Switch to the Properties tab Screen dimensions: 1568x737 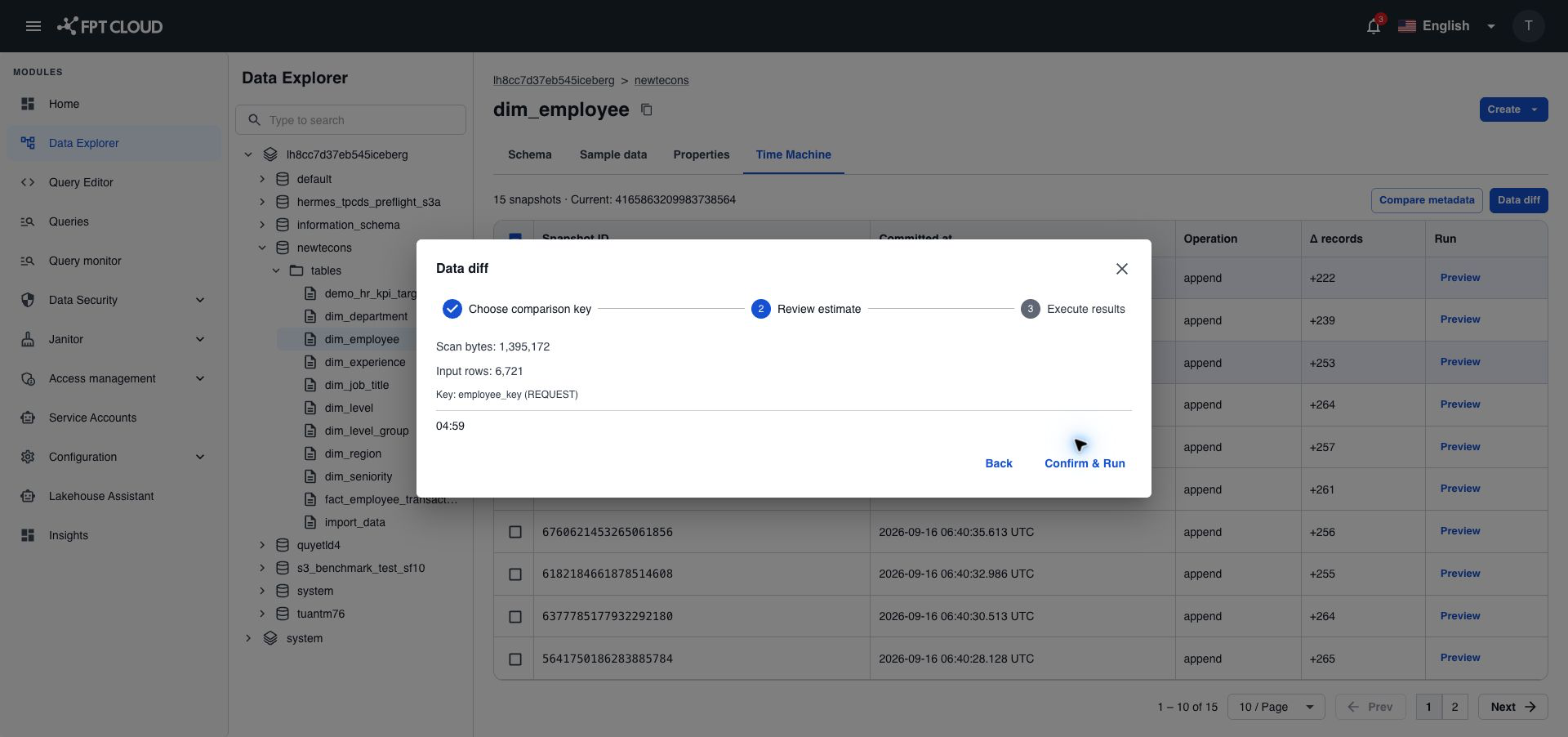pyautogui.click(x=701, y=154)
